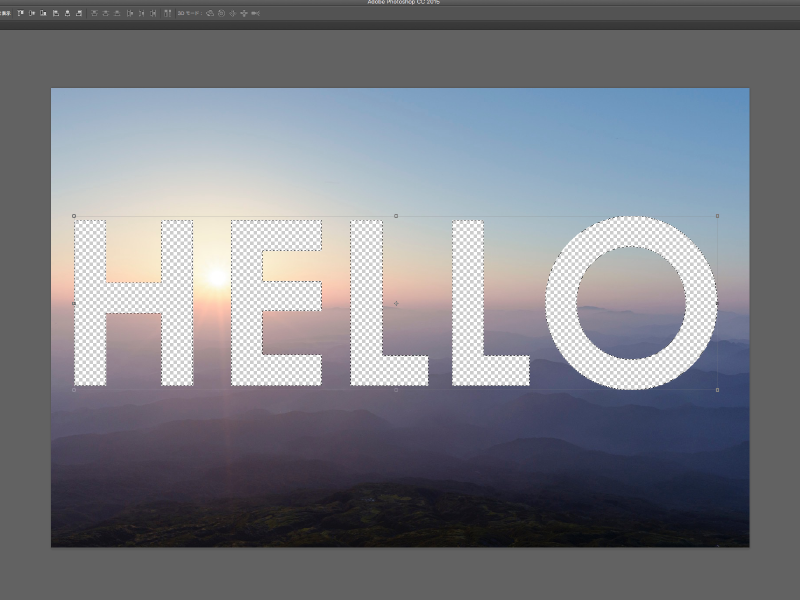Hit the Align right edges icon
Viewport: 800px width, 600px height.
click(80, 13)
